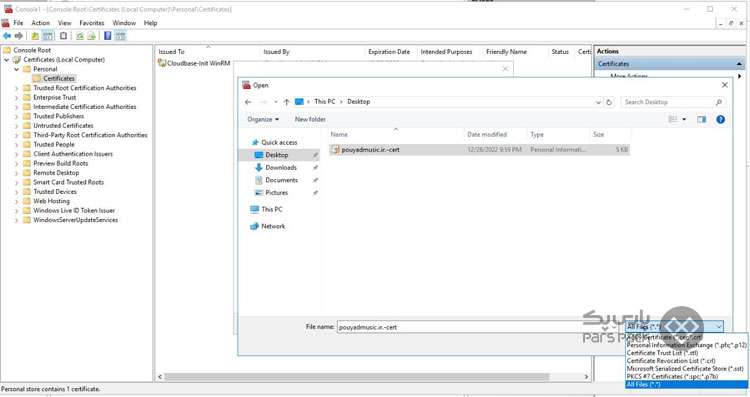Choose Certificate Trust List (*.stl) option

coord(686,353)
